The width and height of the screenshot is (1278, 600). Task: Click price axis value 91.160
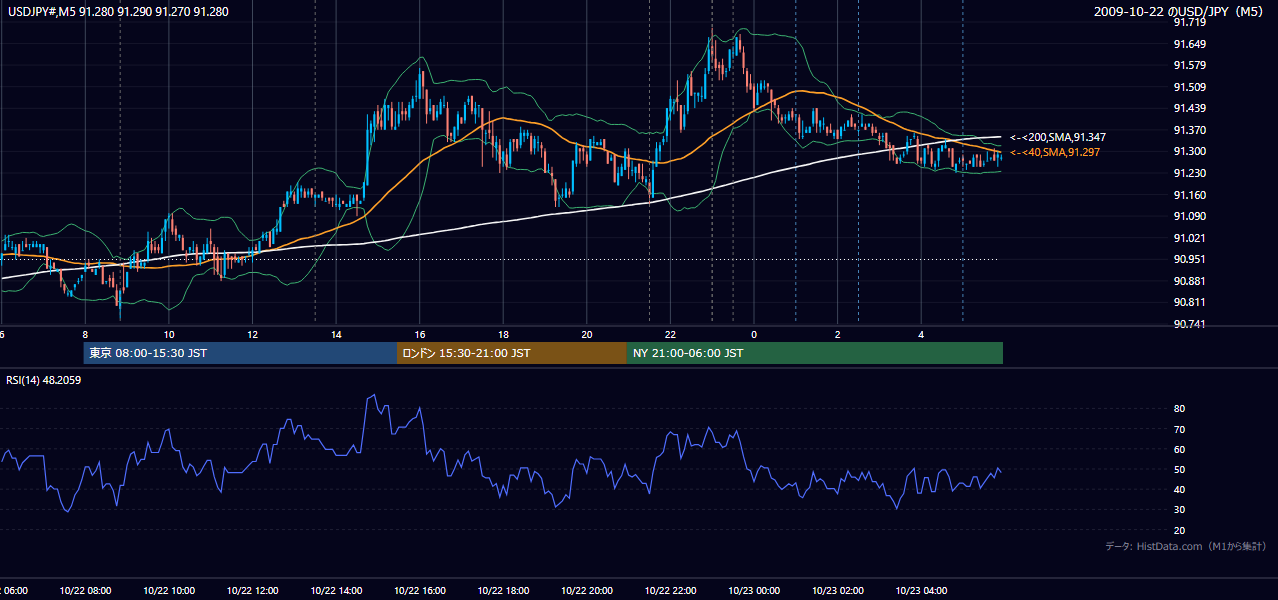(x=1190, y=195)
